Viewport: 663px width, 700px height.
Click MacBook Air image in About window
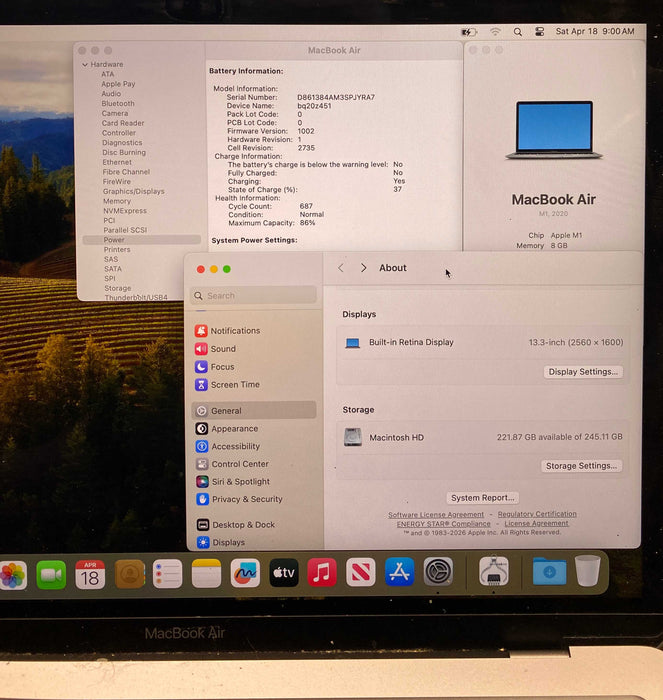tap(554, 130)
